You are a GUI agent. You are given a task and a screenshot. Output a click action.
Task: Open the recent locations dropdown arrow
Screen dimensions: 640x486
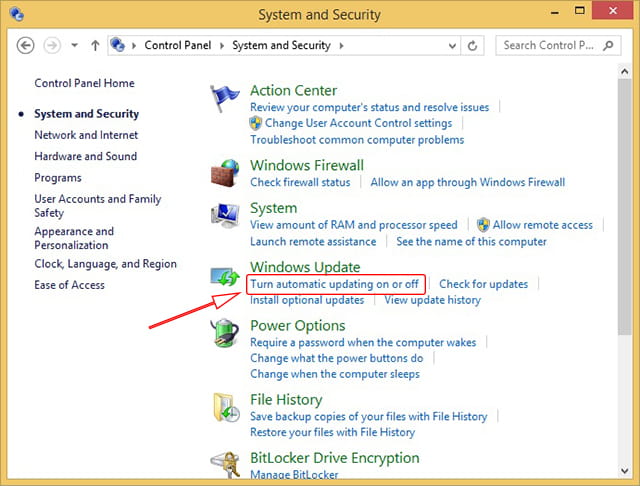[x=74, y=45]
